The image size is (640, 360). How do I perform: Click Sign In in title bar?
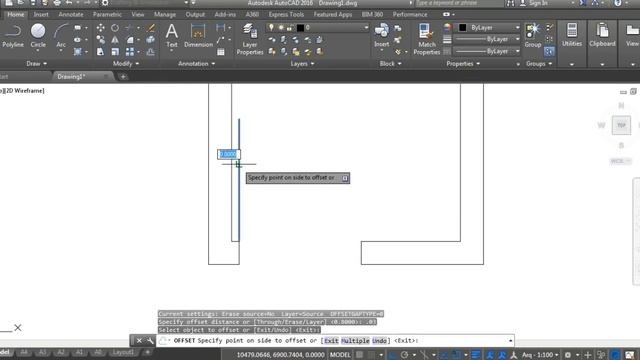point(538,3)
